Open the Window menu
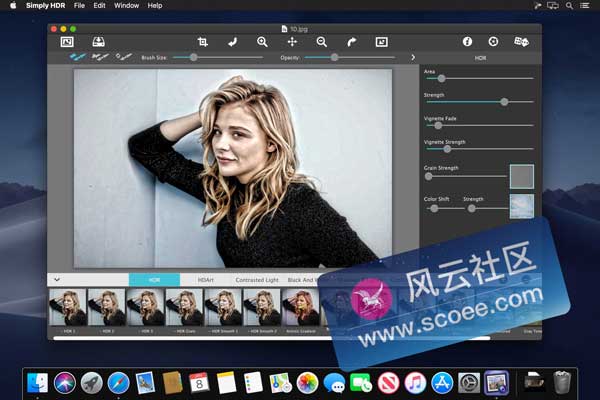Screen dimensions: 600x400 pos(126,6)
